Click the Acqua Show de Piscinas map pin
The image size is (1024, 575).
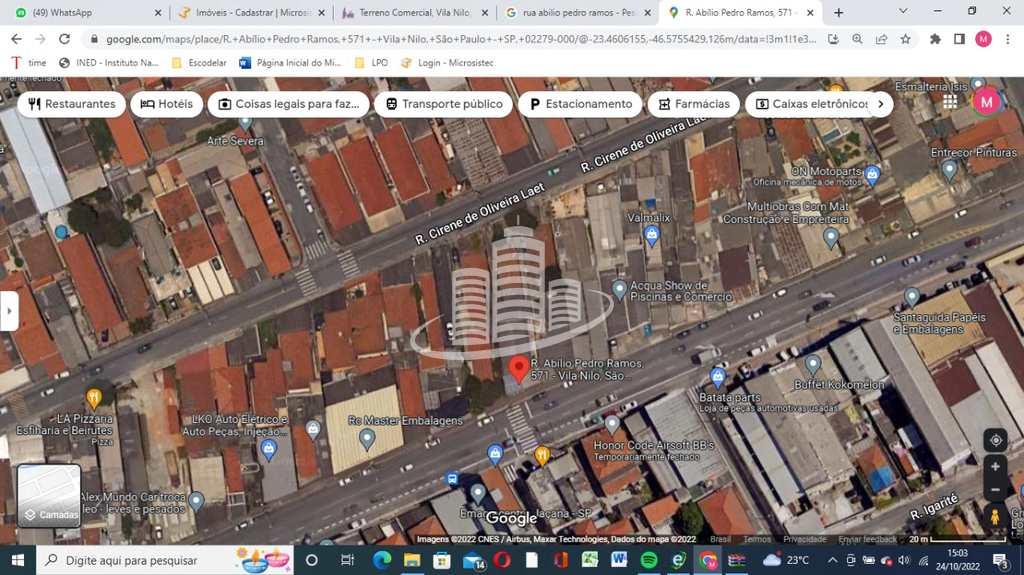coord(619,289)
